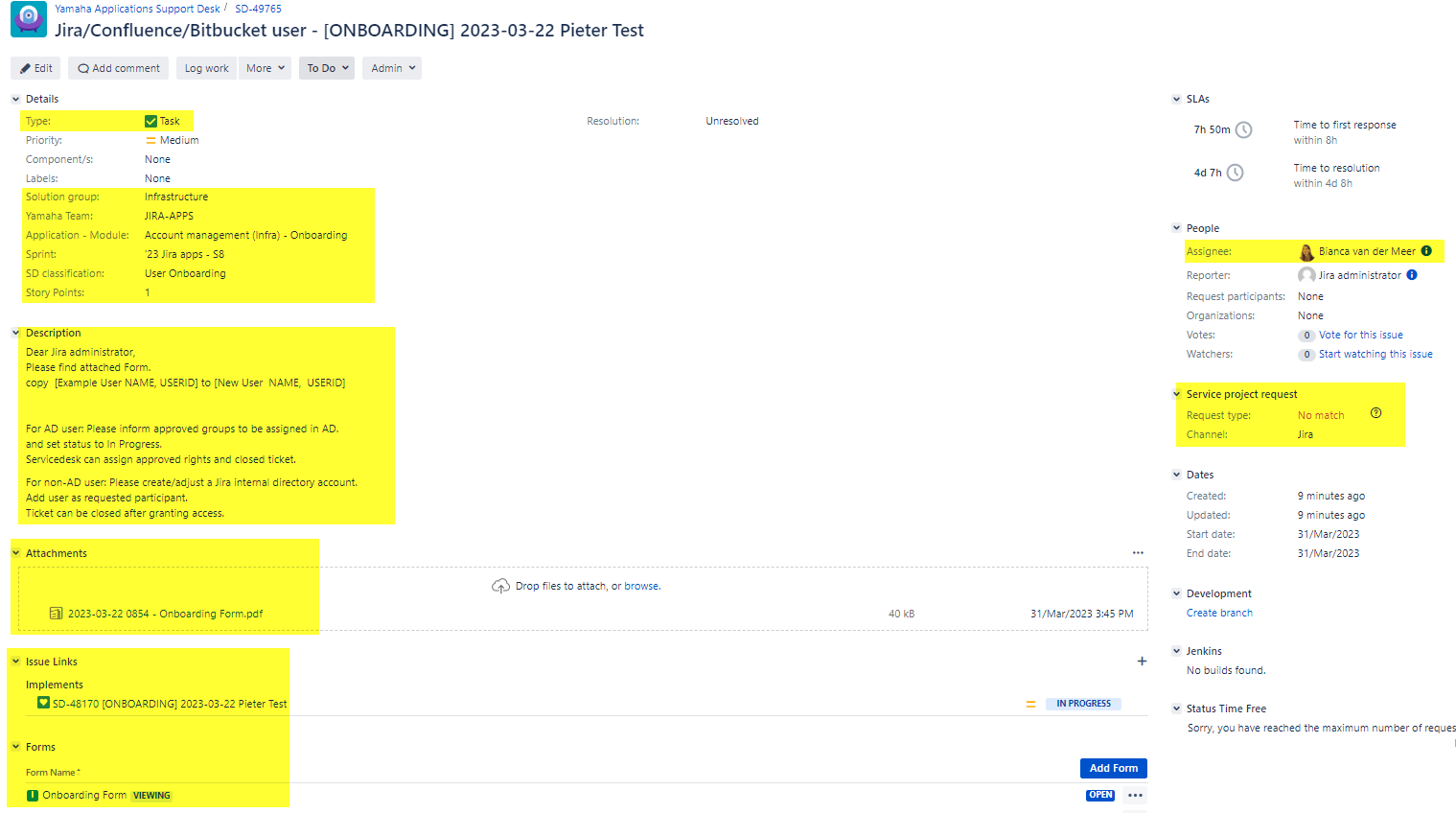Click Start watching this issue link
Image resolution: width=1456 pixels, height=813 pixels.
click(1375, 354)
